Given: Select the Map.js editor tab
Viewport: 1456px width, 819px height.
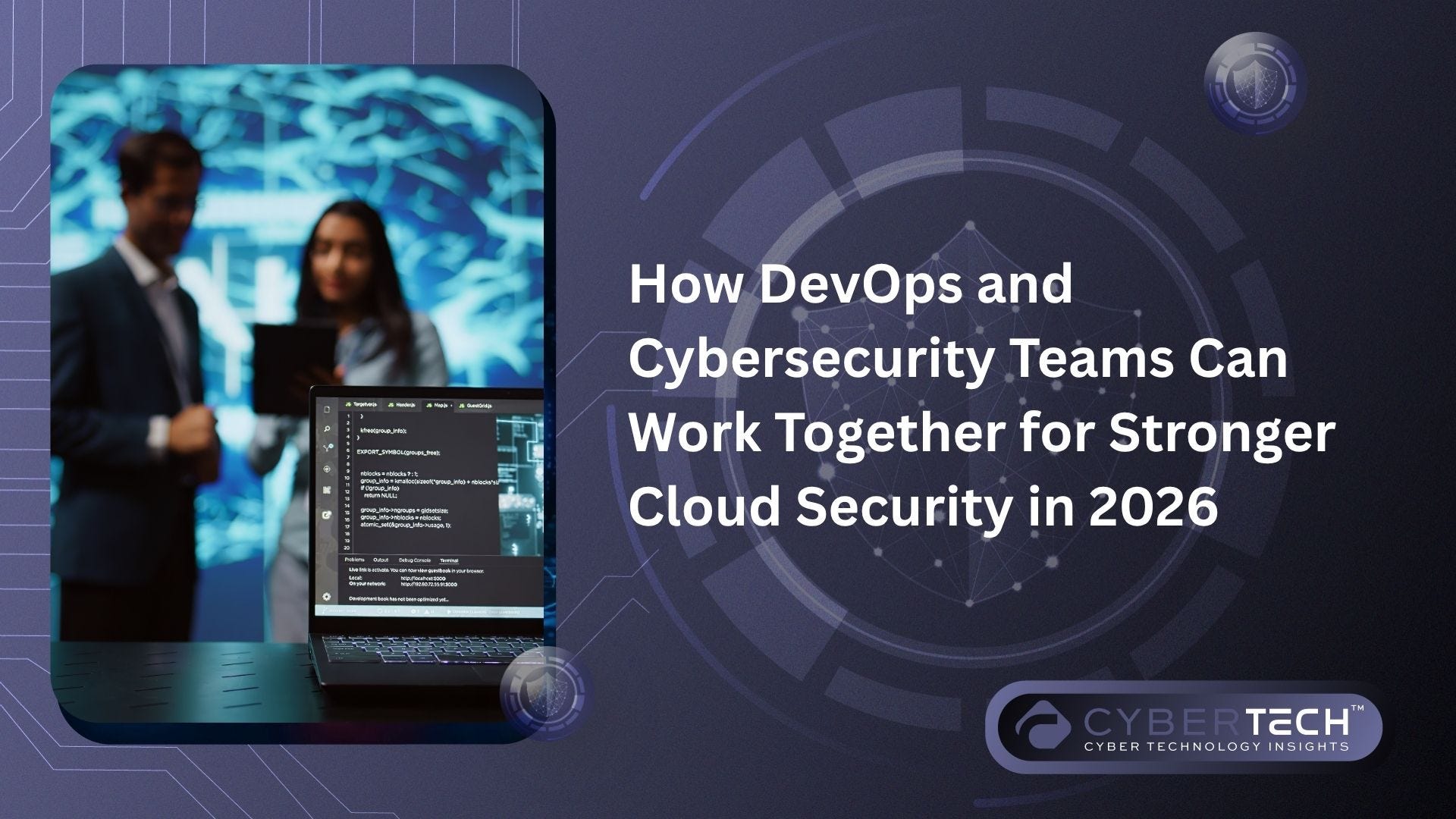Looking at the screenshot, I should (x=438, y=406).
